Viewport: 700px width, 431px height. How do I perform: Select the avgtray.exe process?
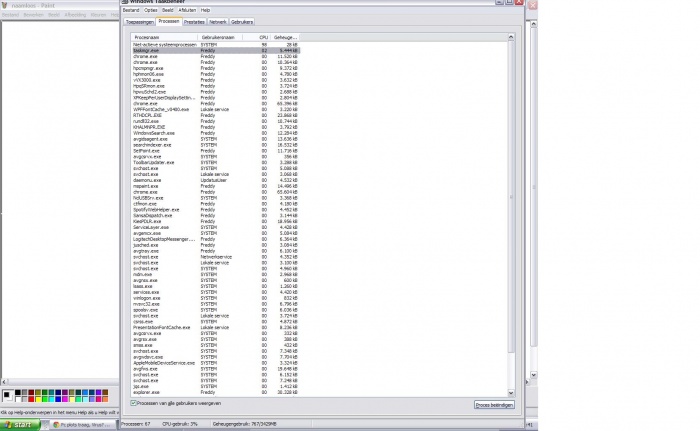pos(216,251)
